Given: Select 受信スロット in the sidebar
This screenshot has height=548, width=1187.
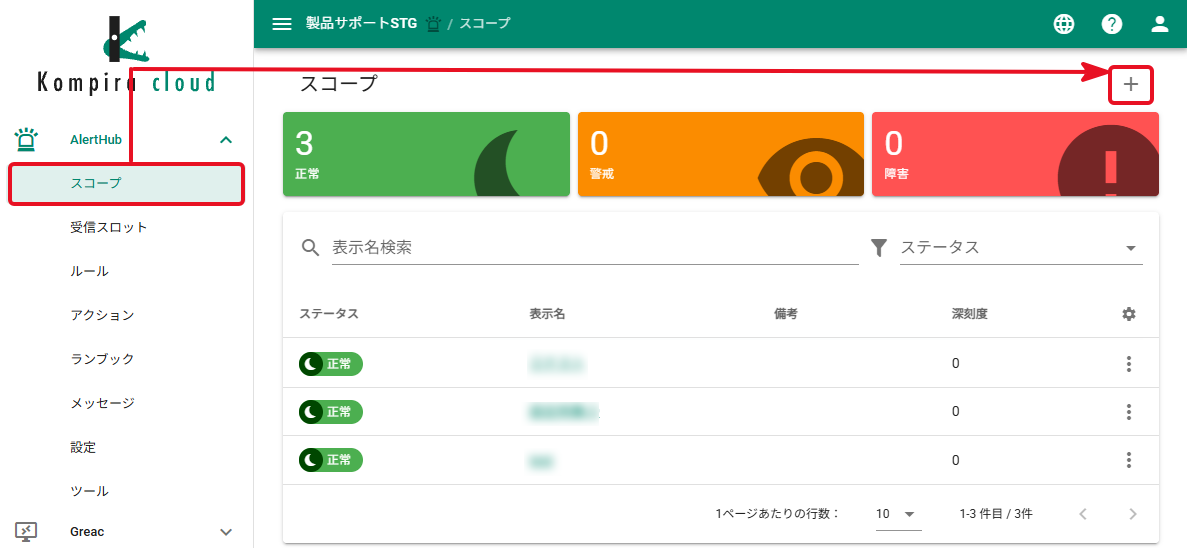Looking at the screenshot, I should click(x=108, y=227).
